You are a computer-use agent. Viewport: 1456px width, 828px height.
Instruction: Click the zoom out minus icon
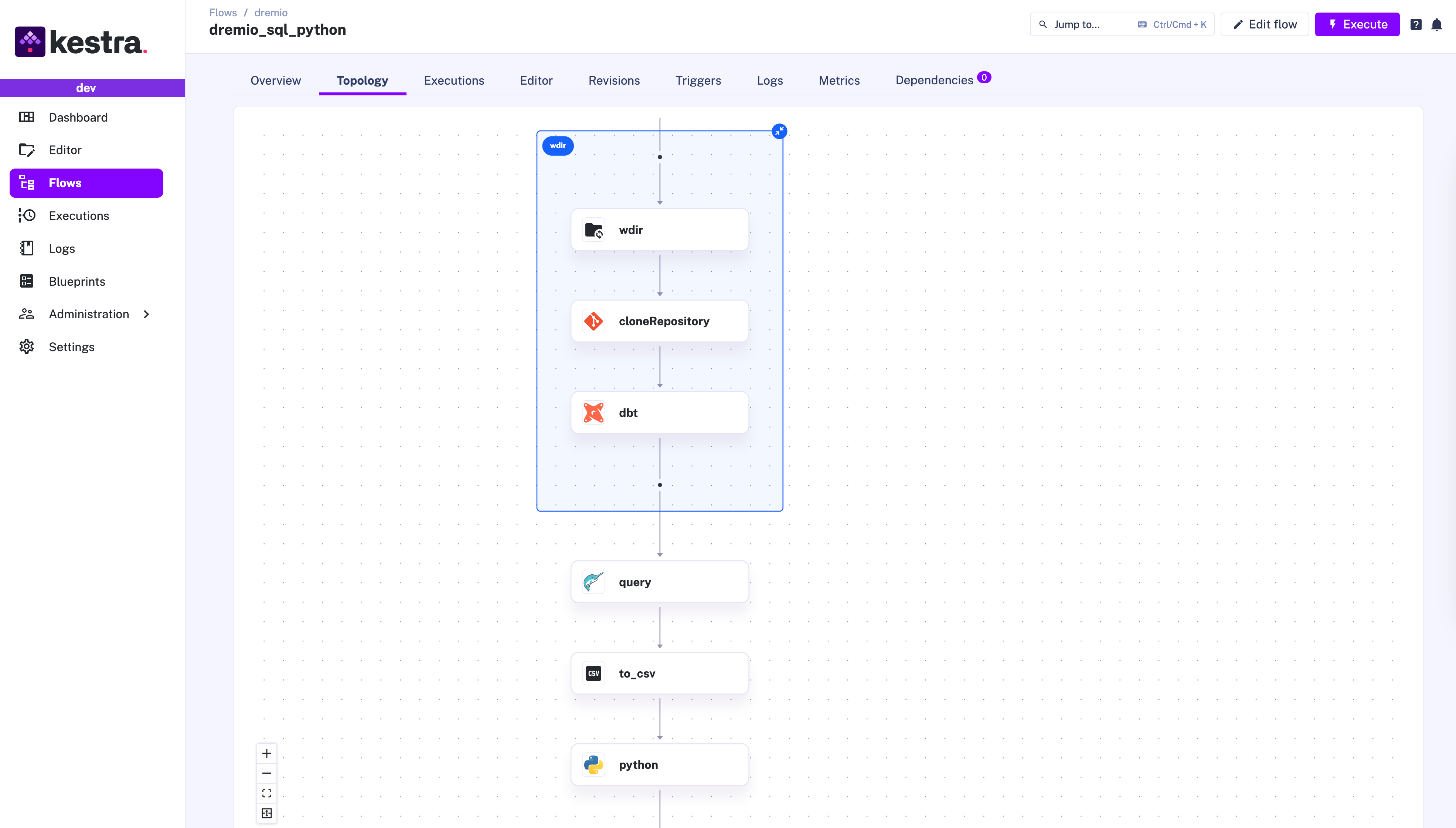[267, 773]
